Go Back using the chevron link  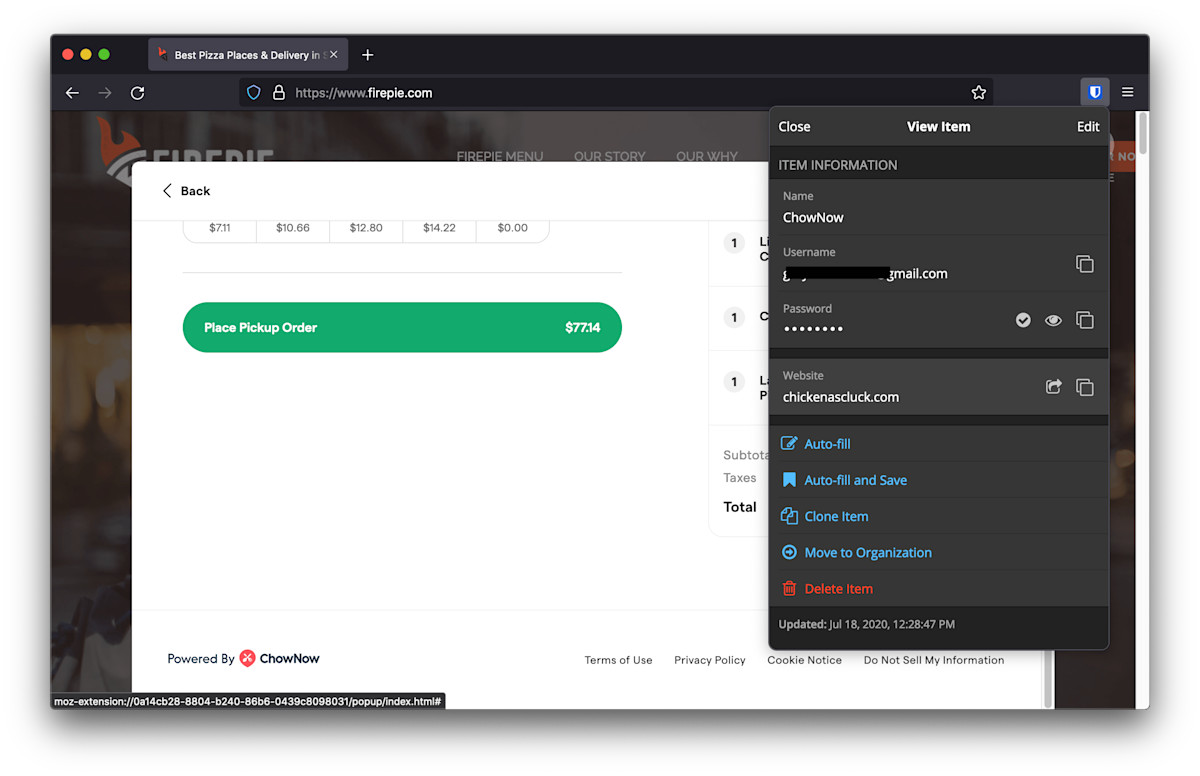[x=187, y=191]
